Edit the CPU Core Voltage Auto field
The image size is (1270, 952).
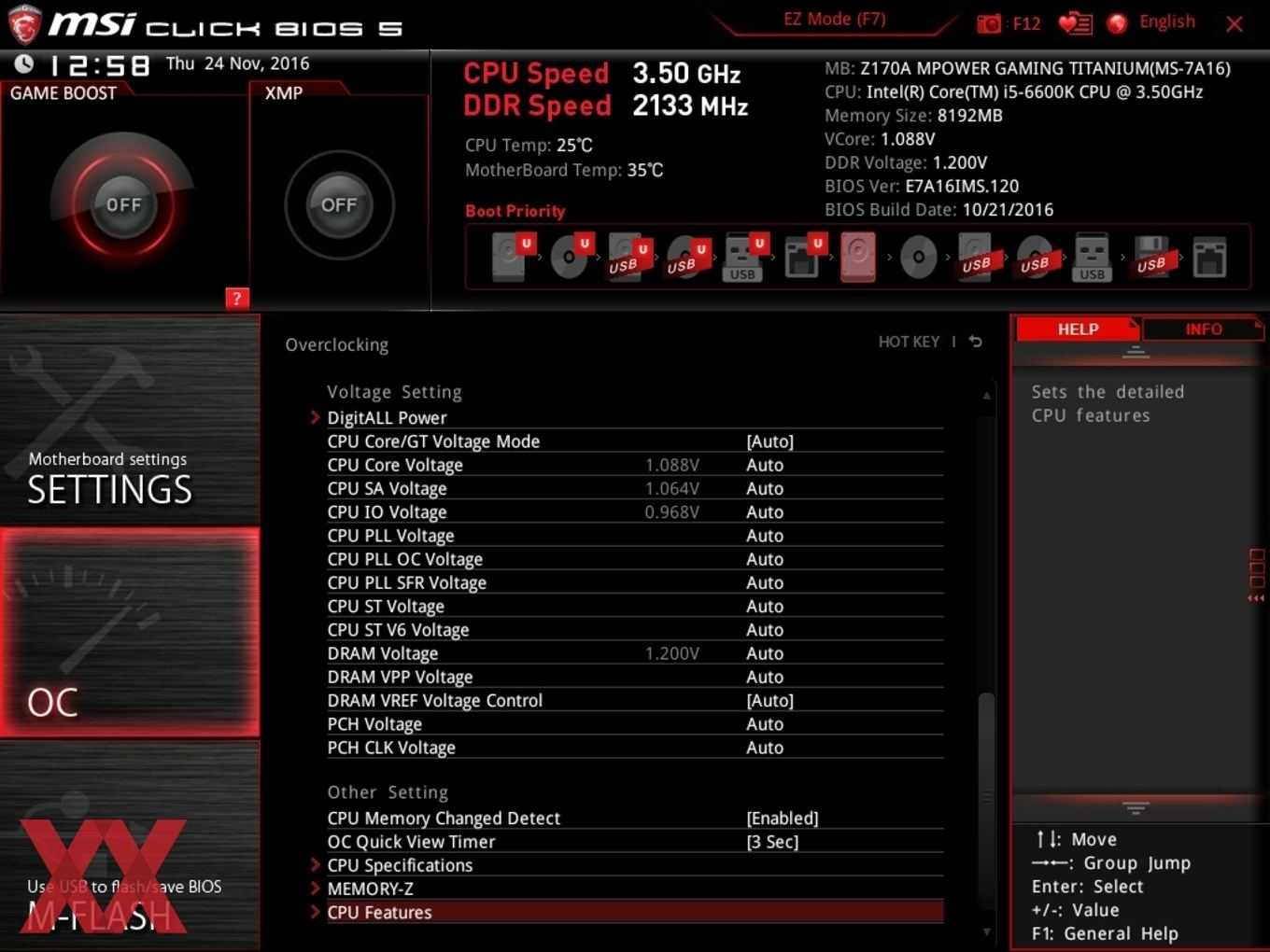pos(765,465)
